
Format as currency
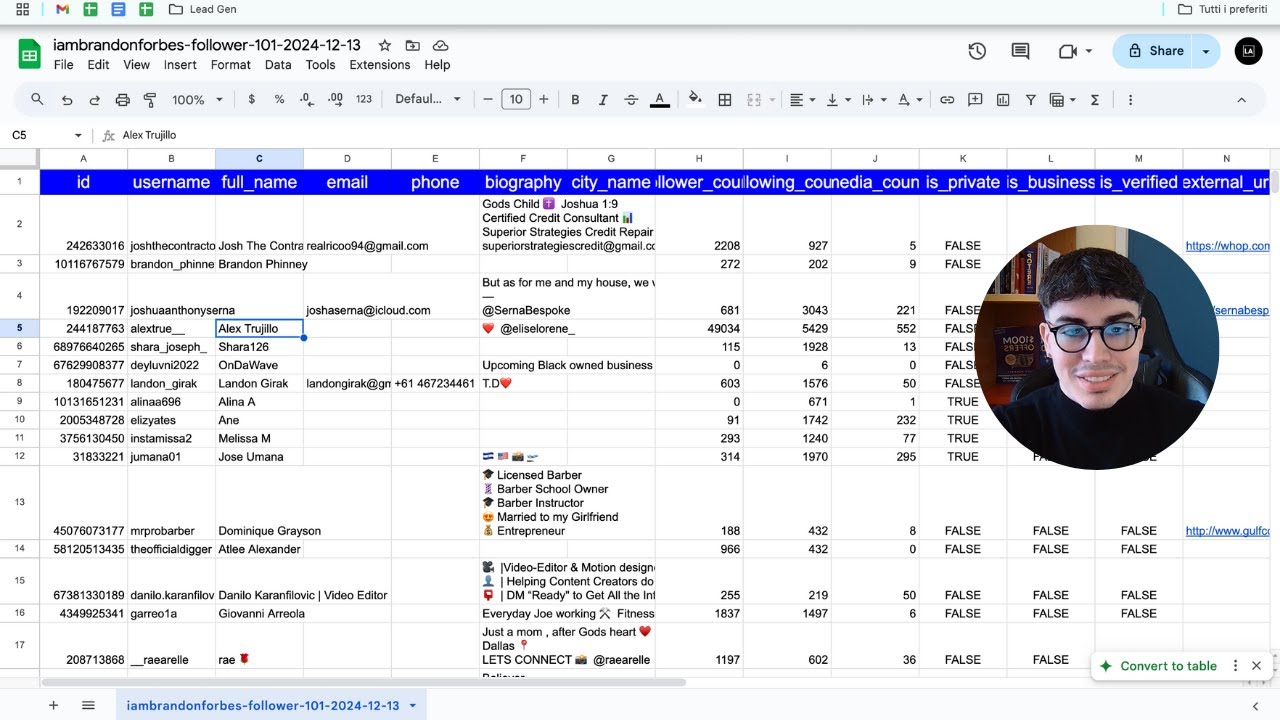click(x=251, y=100)
